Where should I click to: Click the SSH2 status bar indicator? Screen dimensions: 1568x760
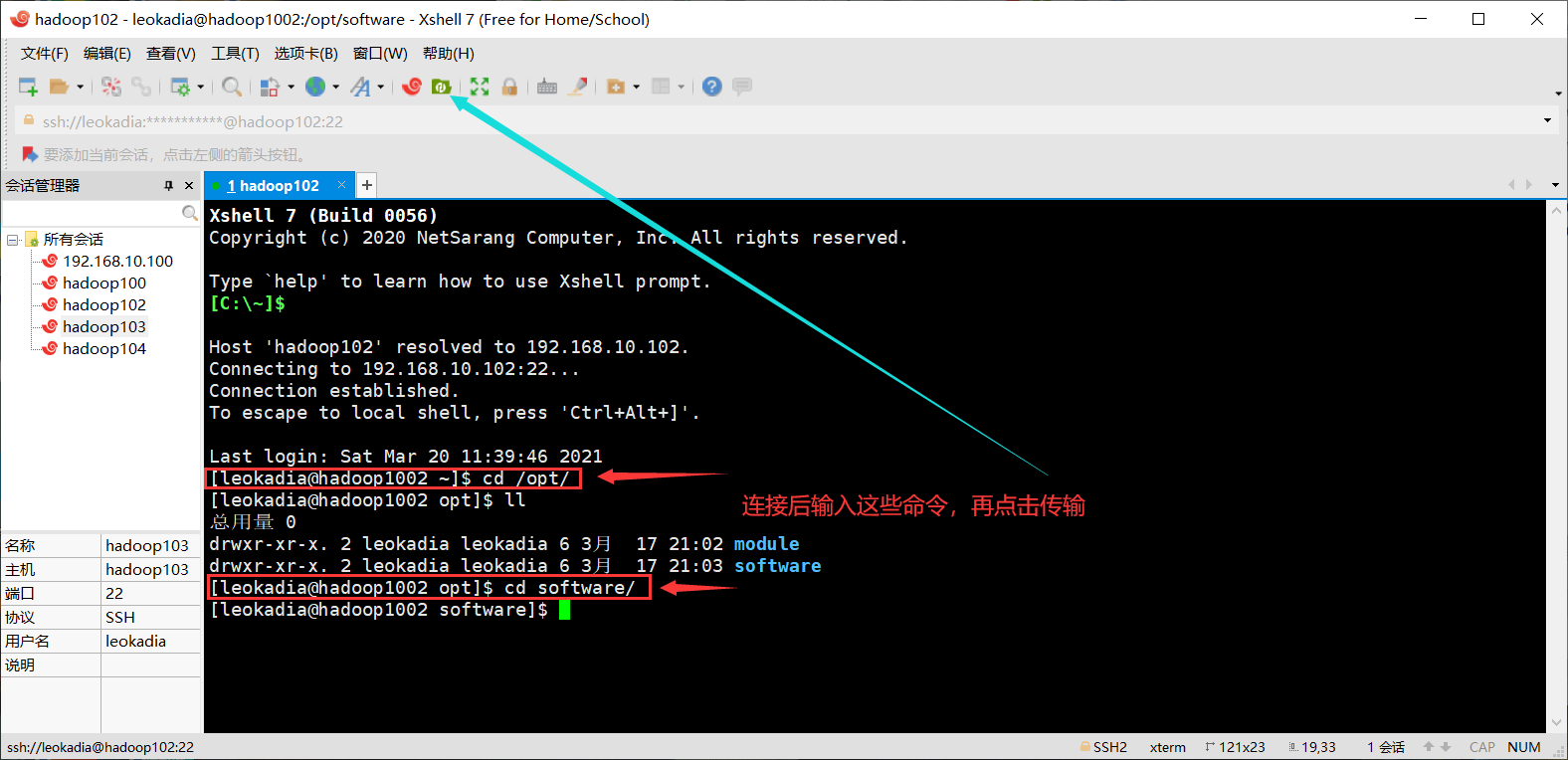[x=1103, y=747]
